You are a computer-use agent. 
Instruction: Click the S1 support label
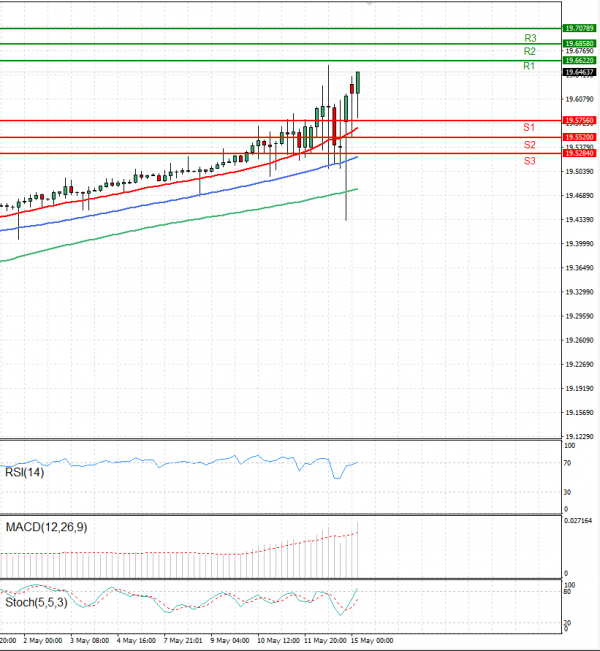(x=529, y=127)
